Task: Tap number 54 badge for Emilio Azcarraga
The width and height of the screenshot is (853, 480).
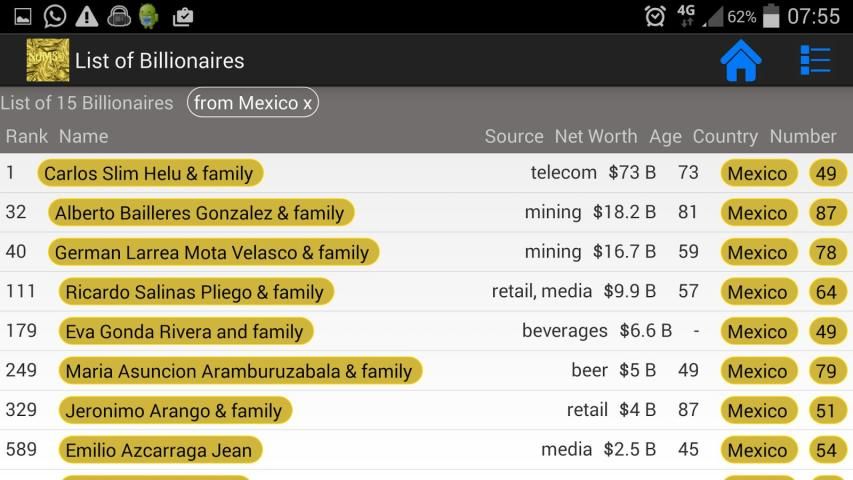Action: pyautogui.click(x=827, y=450)
